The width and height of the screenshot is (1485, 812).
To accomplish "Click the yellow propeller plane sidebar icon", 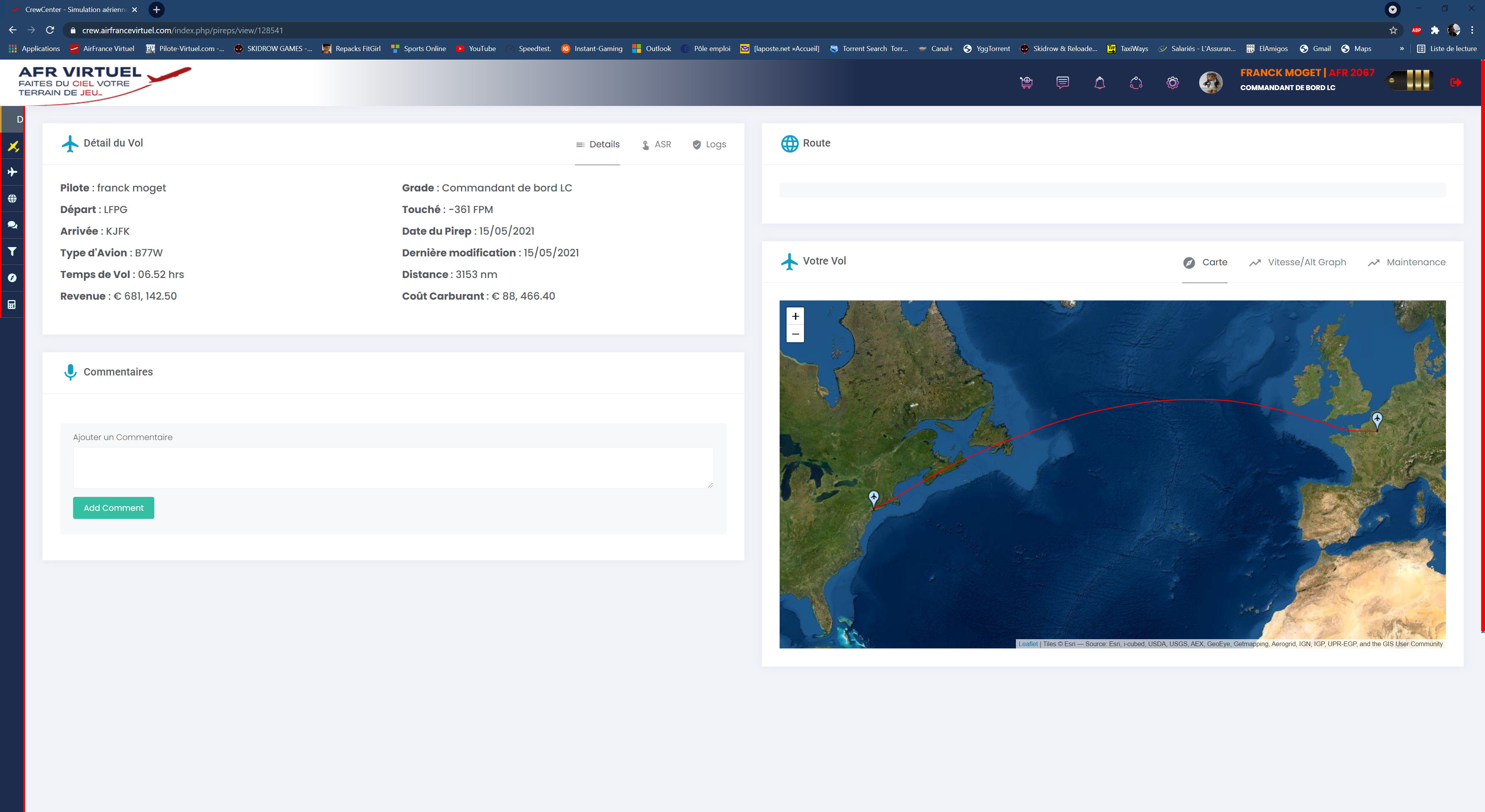I will (13, 147).
